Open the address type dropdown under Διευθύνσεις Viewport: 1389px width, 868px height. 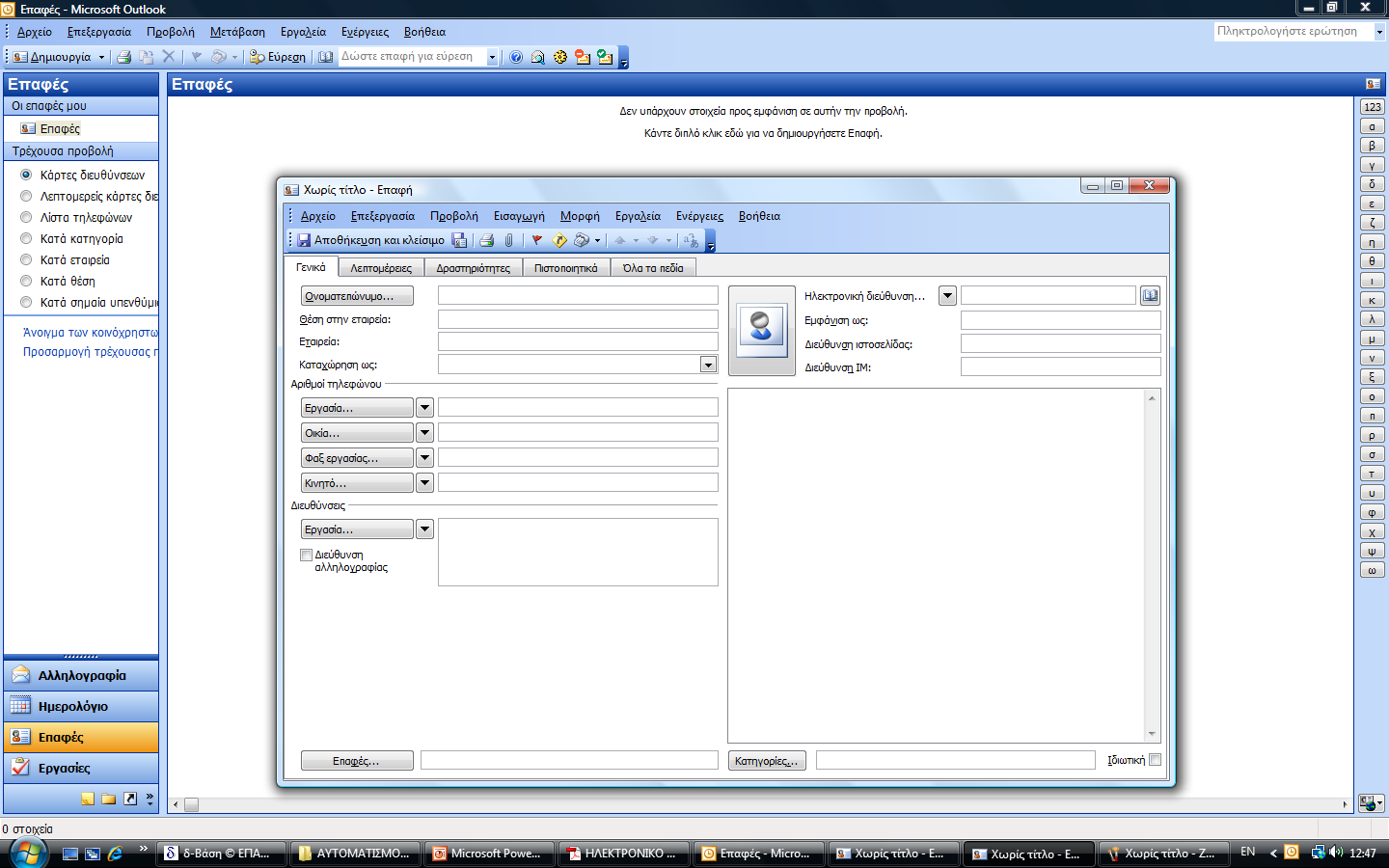pos(424,529)
